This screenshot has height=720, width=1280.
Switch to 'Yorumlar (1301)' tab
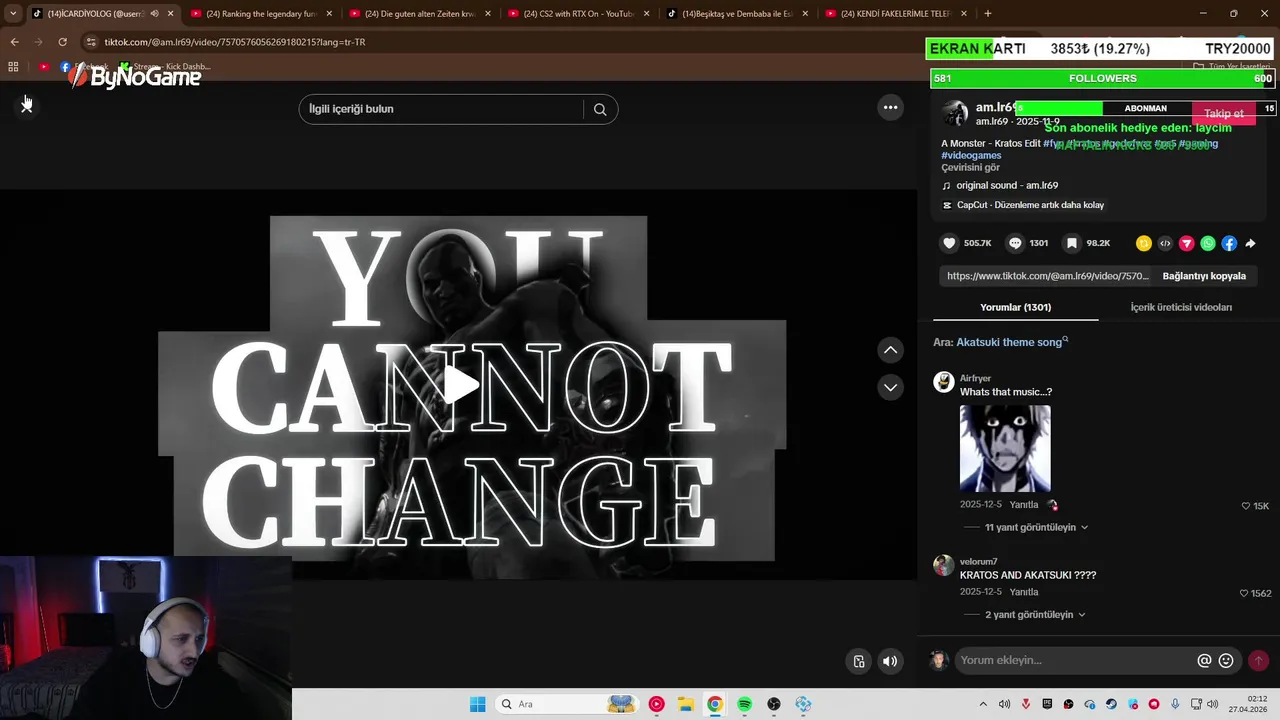[x=1015, y=307]
